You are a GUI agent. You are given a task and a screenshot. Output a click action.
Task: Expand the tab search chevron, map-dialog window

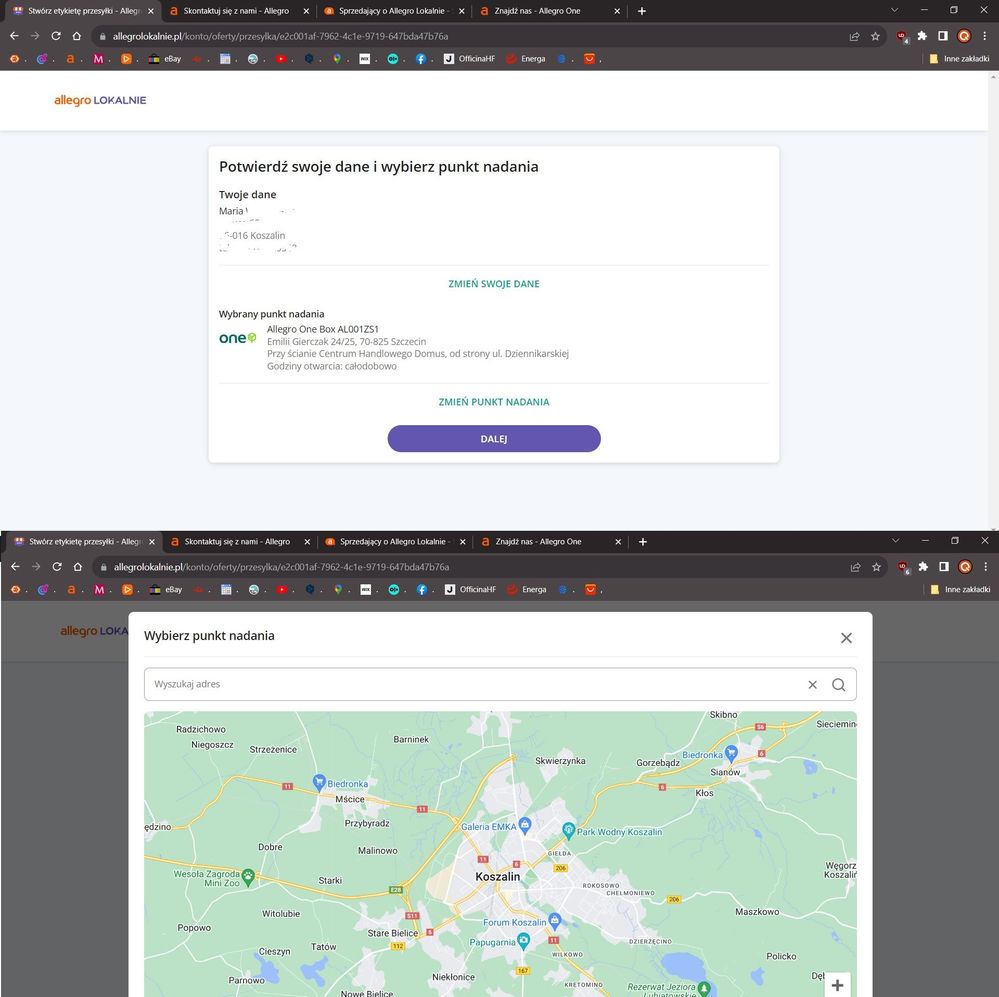pos(896,541)
